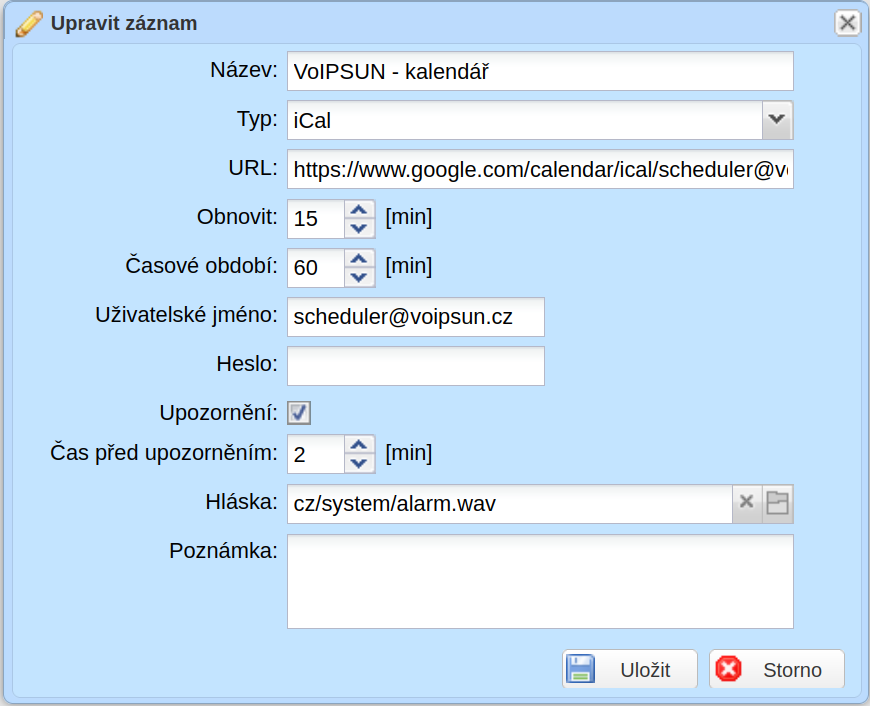Click the Heslo label

(247, 364)
